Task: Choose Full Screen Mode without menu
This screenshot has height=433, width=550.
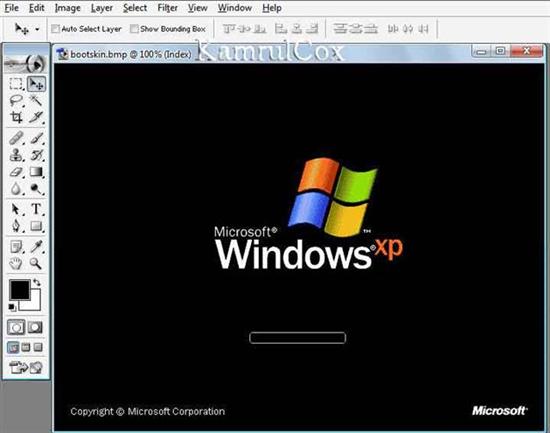Action: pyautogui.click(x=38, y=347)
